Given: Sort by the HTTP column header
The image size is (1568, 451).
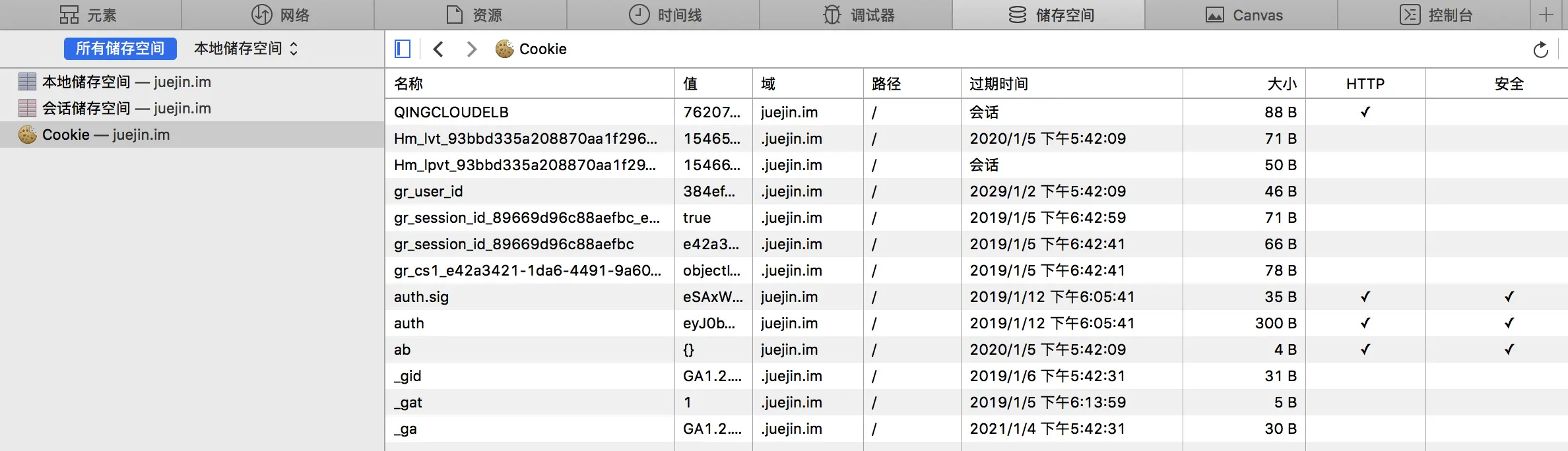Looking at the screenshot, I should point(1365,84).
